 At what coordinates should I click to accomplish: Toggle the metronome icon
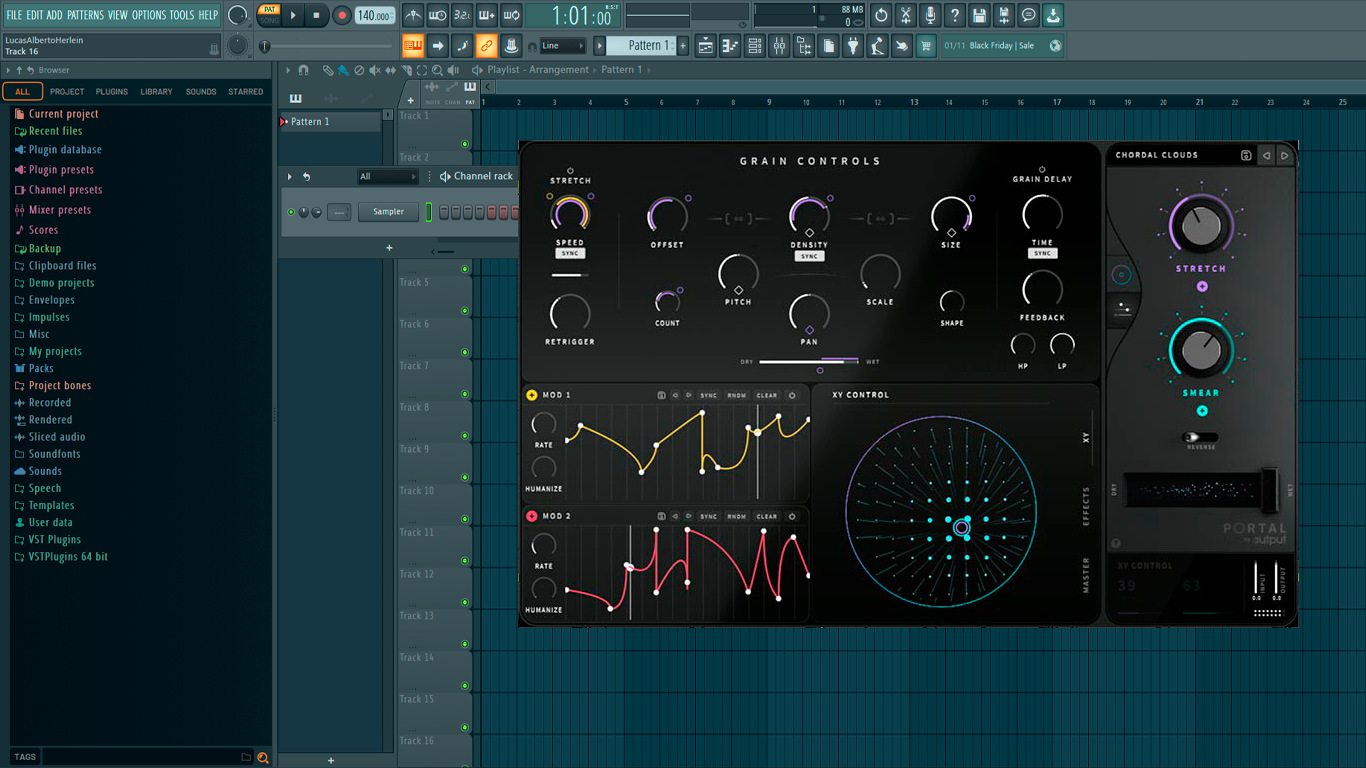coord(413,16)
